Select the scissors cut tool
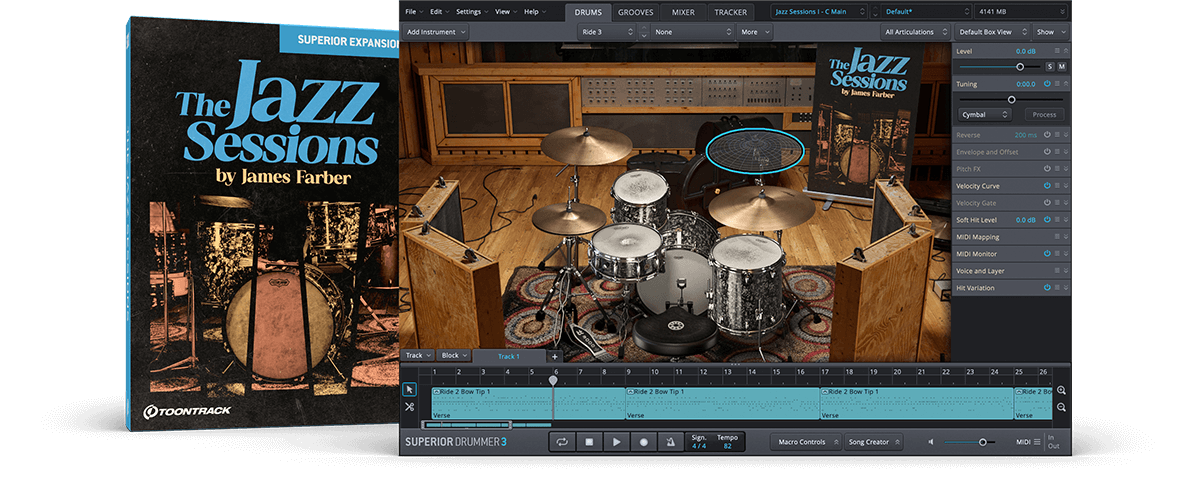The width and height of the screenshot is (1200, 488). 410,407
